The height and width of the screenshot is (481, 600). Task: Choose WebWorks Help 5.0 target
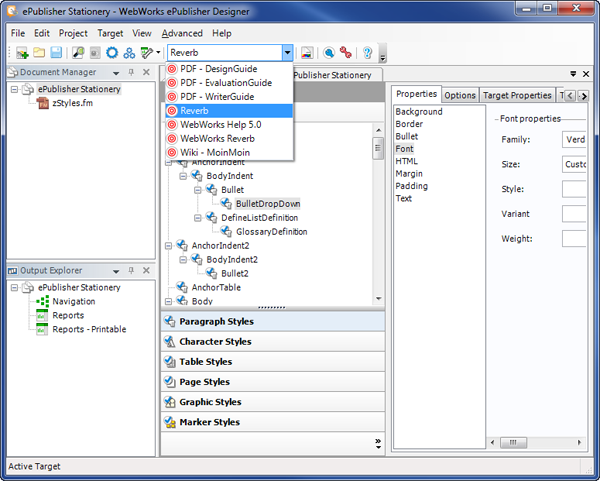(x=229, y=125)
